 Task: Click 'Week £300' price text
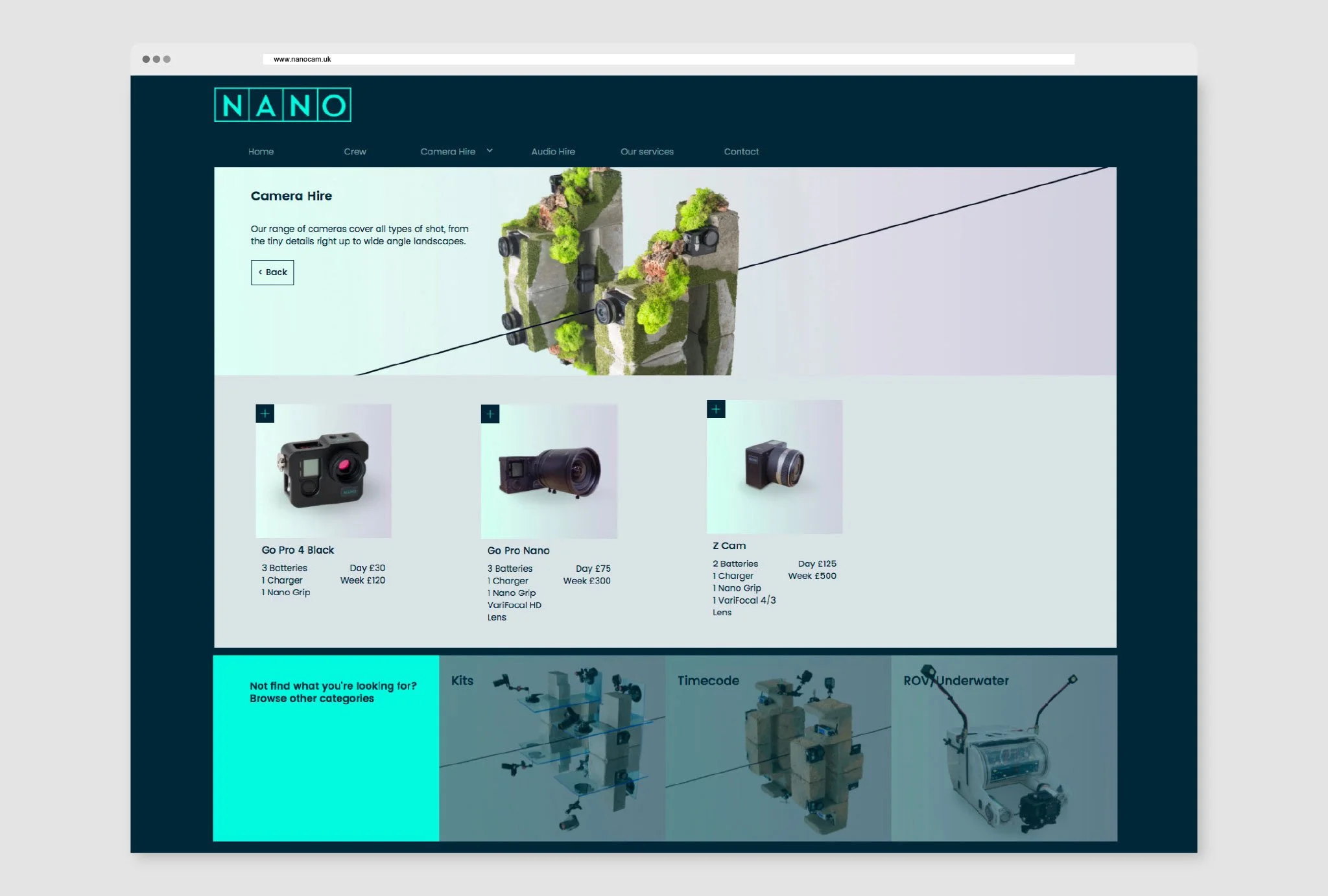click(587, 581)
